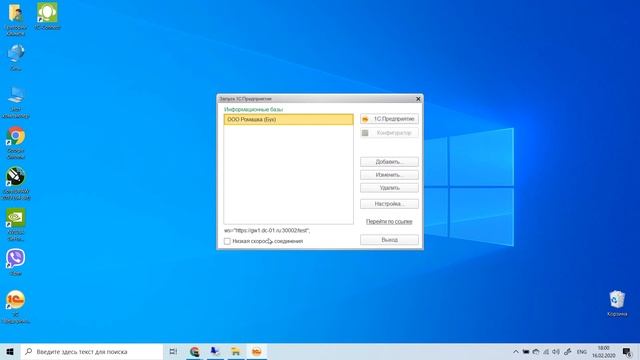
Task: Select the ООО Ромашка (Бух) infobase
Action: tap(289, 119)
